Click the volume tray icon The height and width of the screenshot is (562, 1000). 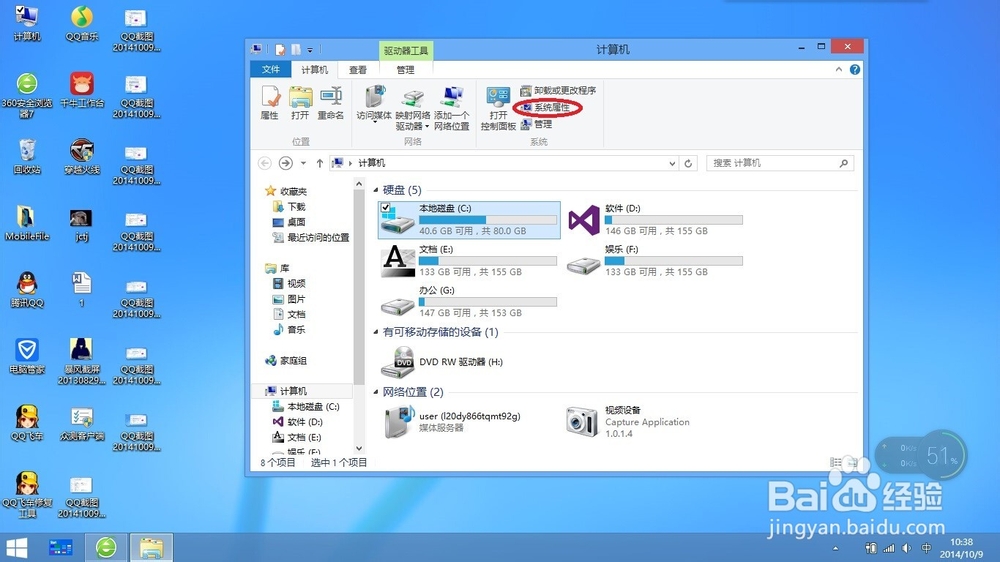pos(907,548)
